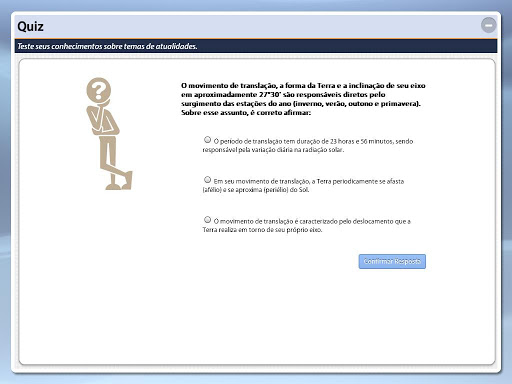512x384 pixels.
Task: Click the line 'responsável pela variação diária na radiação solar'
Action: tap(273, 150)
